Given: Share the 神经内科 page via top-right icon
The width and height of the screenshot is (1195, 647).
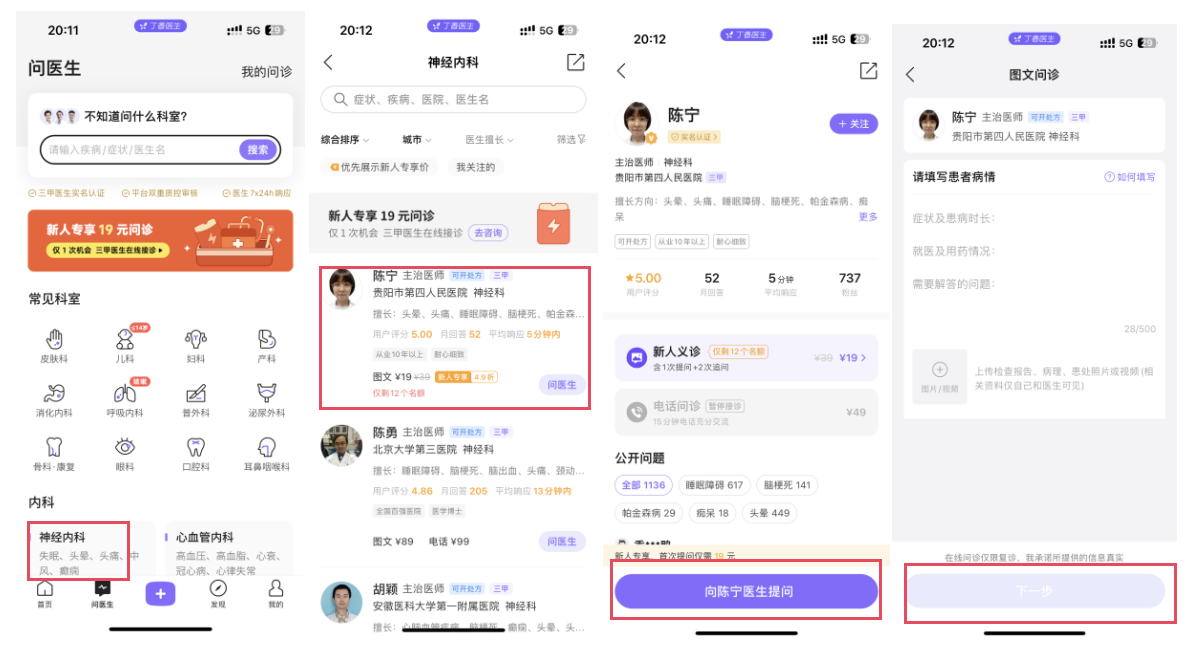Looking at the screenshot, I should coord(575,62).
